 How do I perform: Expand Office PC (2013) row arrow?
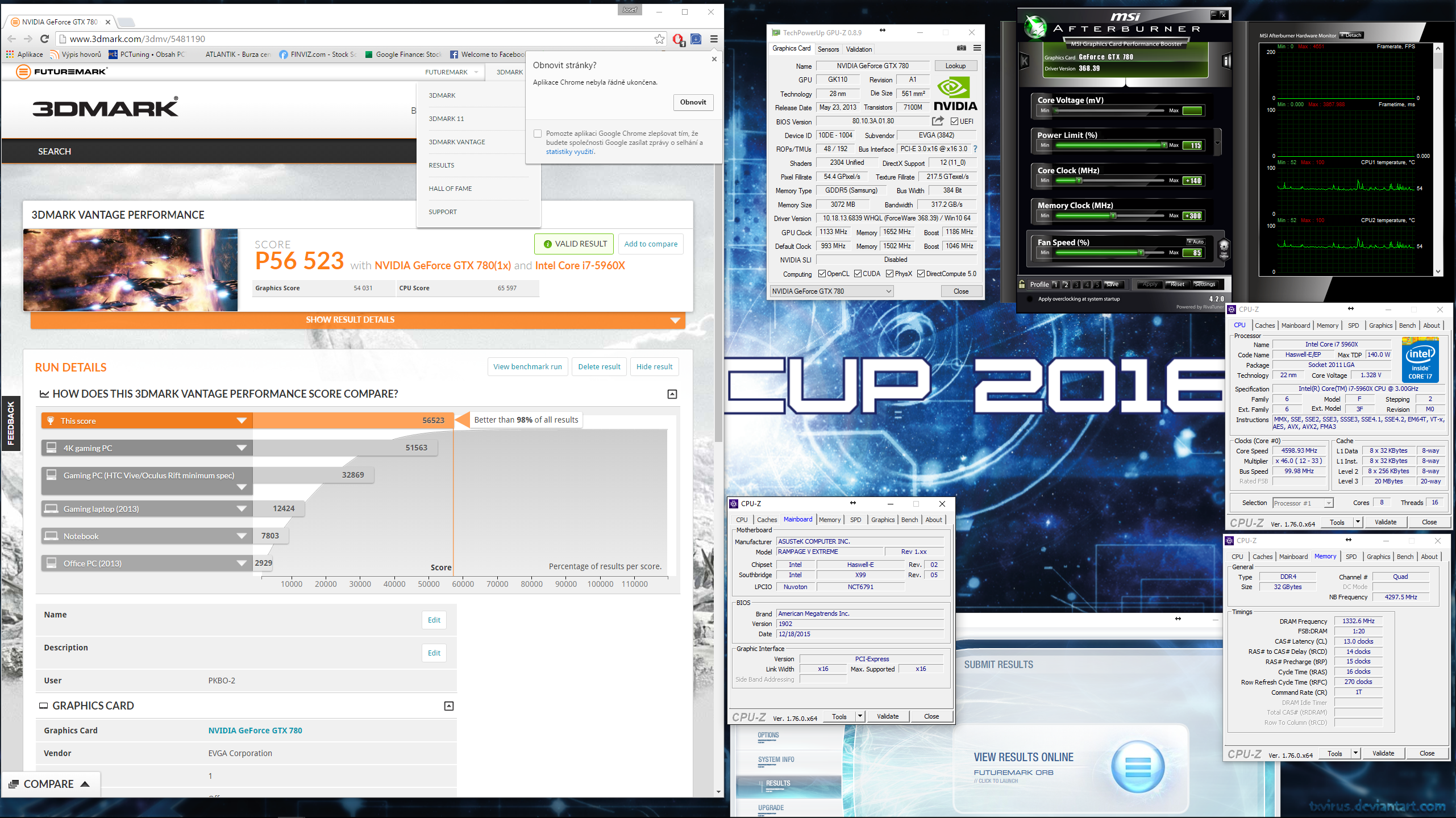242,564
